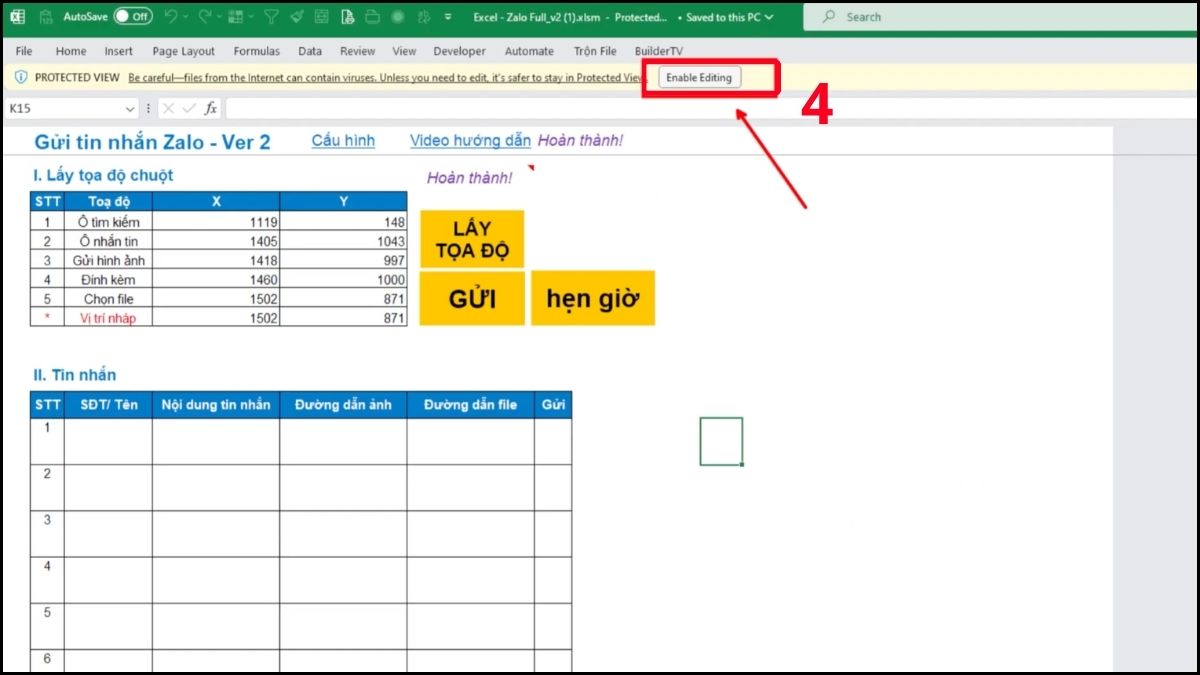Click inside the formula bar input

[710, 108]
